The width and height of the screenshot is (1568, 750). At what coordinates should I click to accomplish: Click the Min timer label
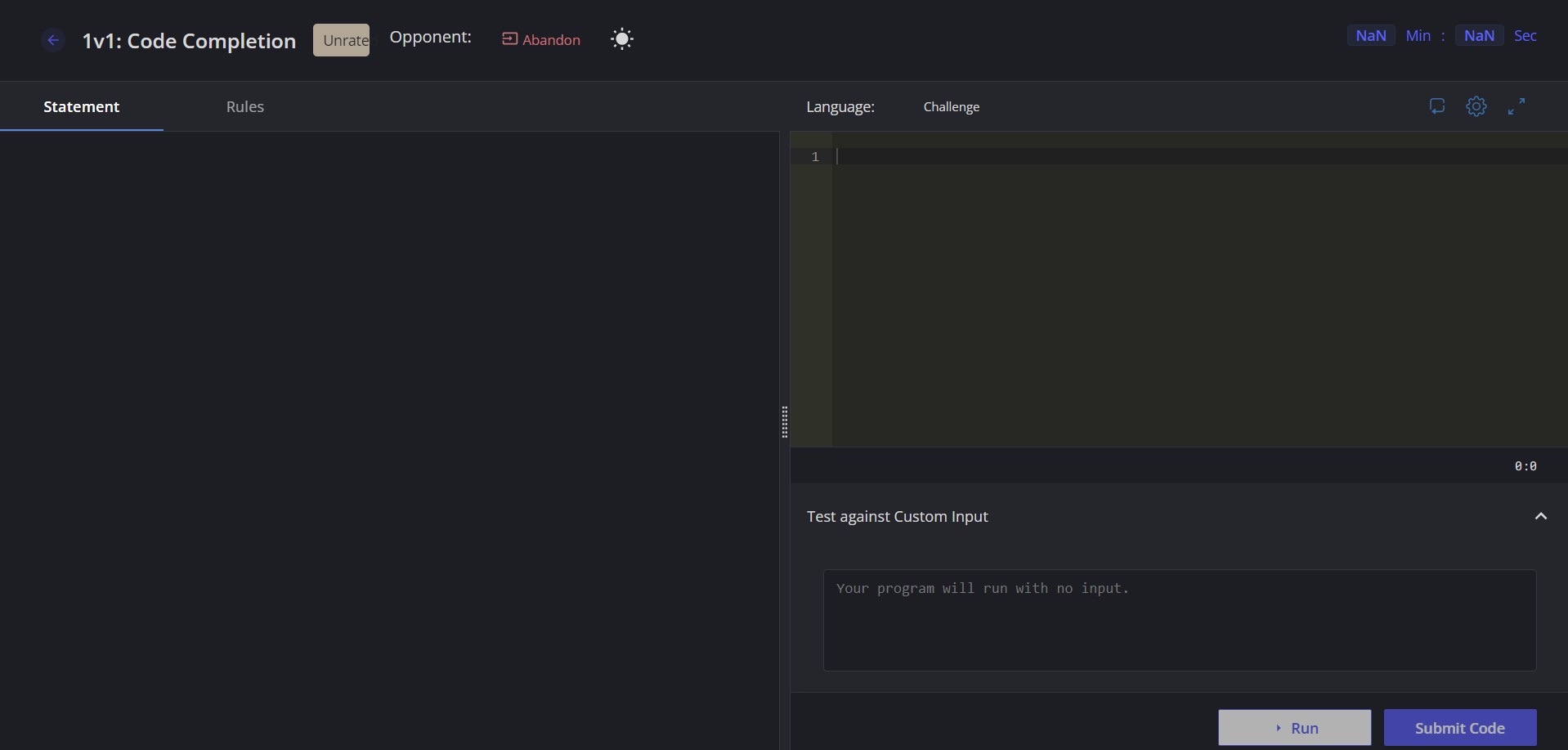point(1418,35)
